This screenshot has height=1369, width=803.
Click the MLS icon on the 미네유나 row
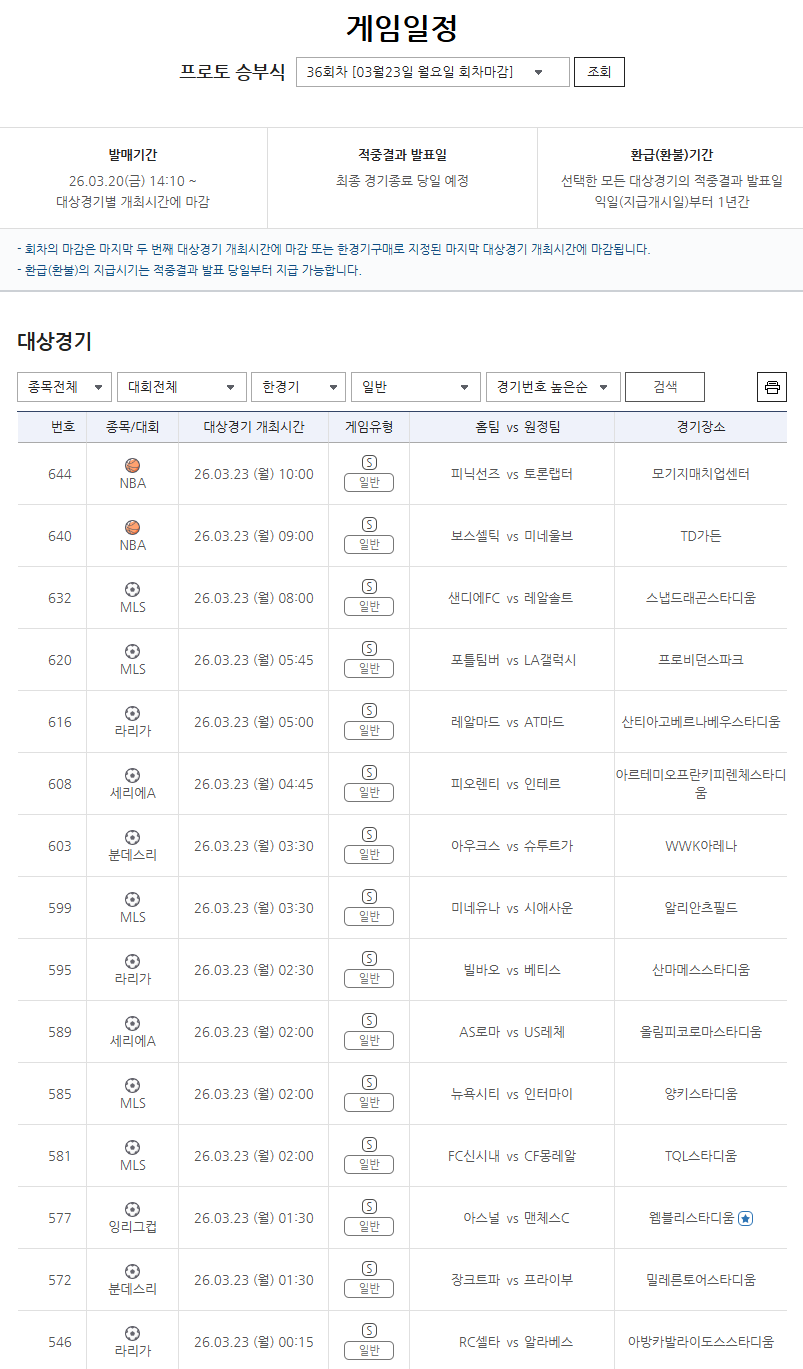[131, 900]
